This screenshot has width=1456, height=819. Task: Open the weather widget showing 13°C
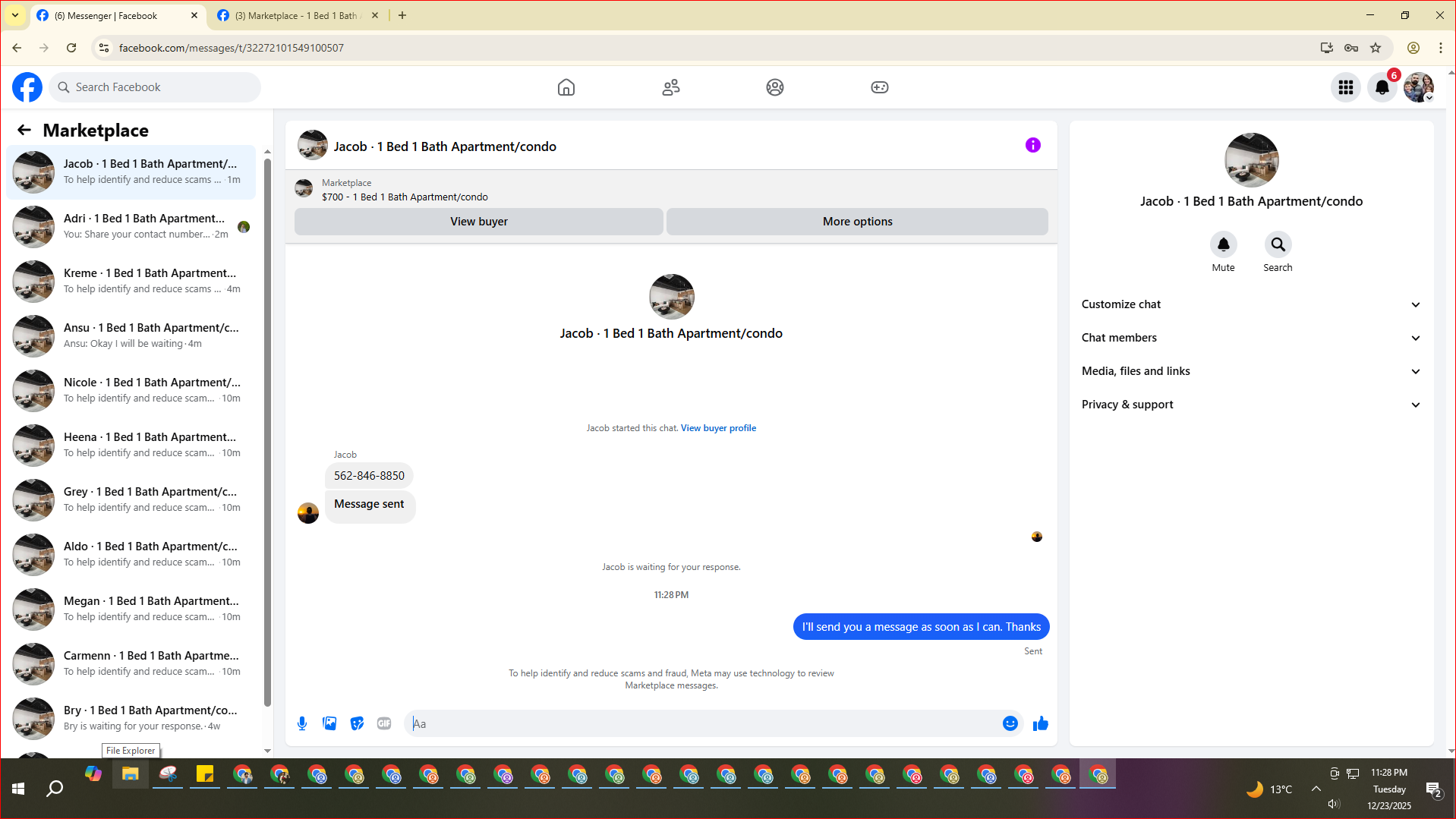tap(1268, 789)
